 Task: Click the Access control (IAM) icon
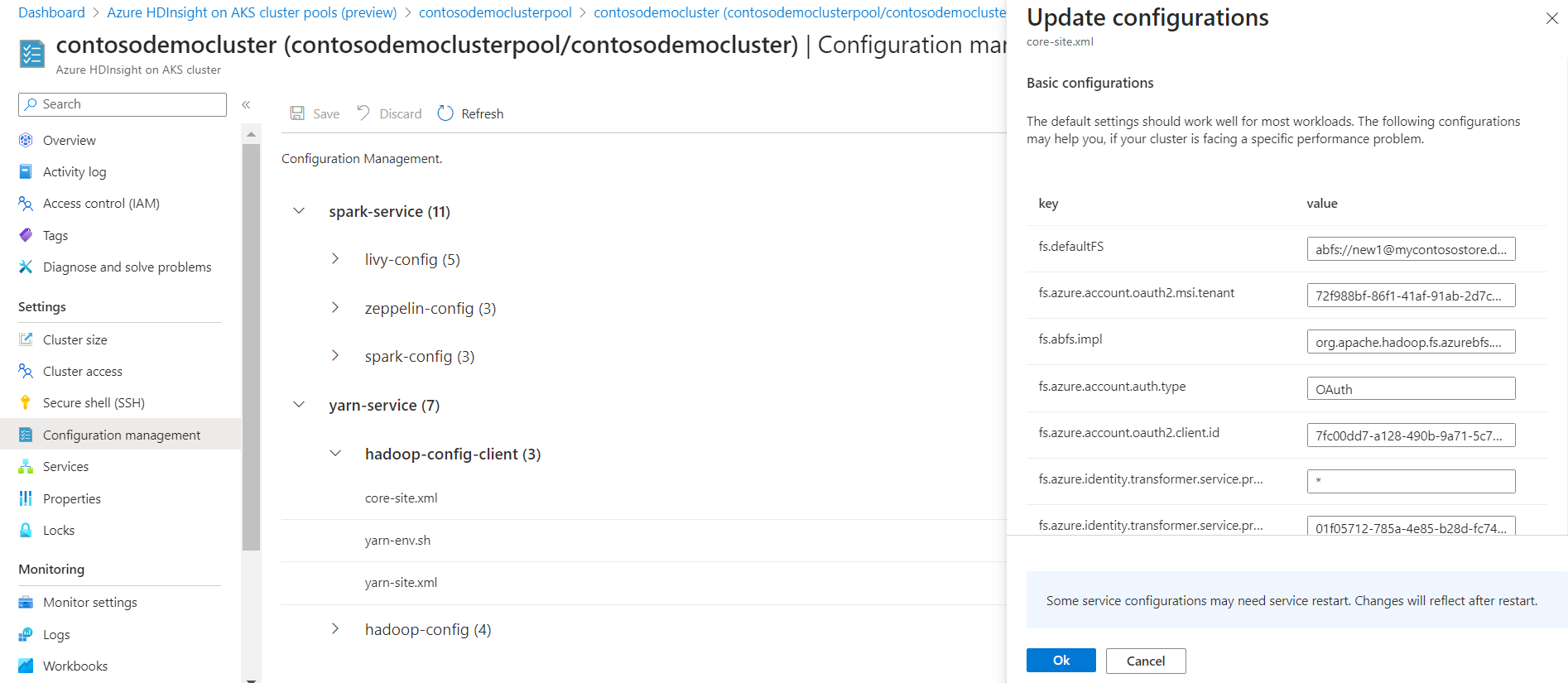[26, 203]
